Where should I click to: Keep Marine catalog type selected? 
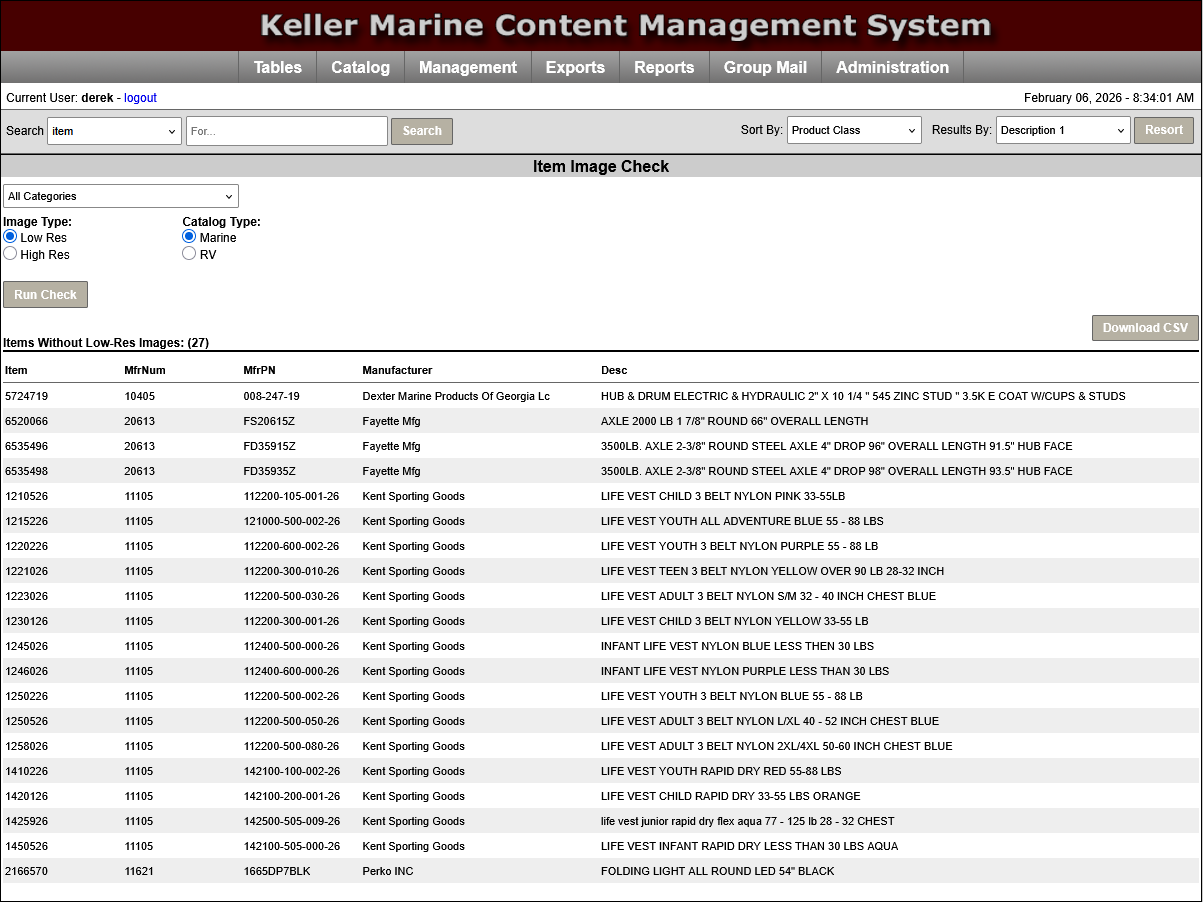click(189, 236)
